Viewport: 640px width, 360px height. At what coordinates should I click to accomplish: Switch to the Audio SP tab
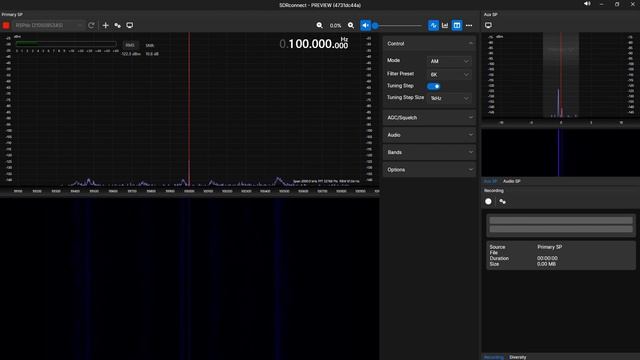pos(511,181)
